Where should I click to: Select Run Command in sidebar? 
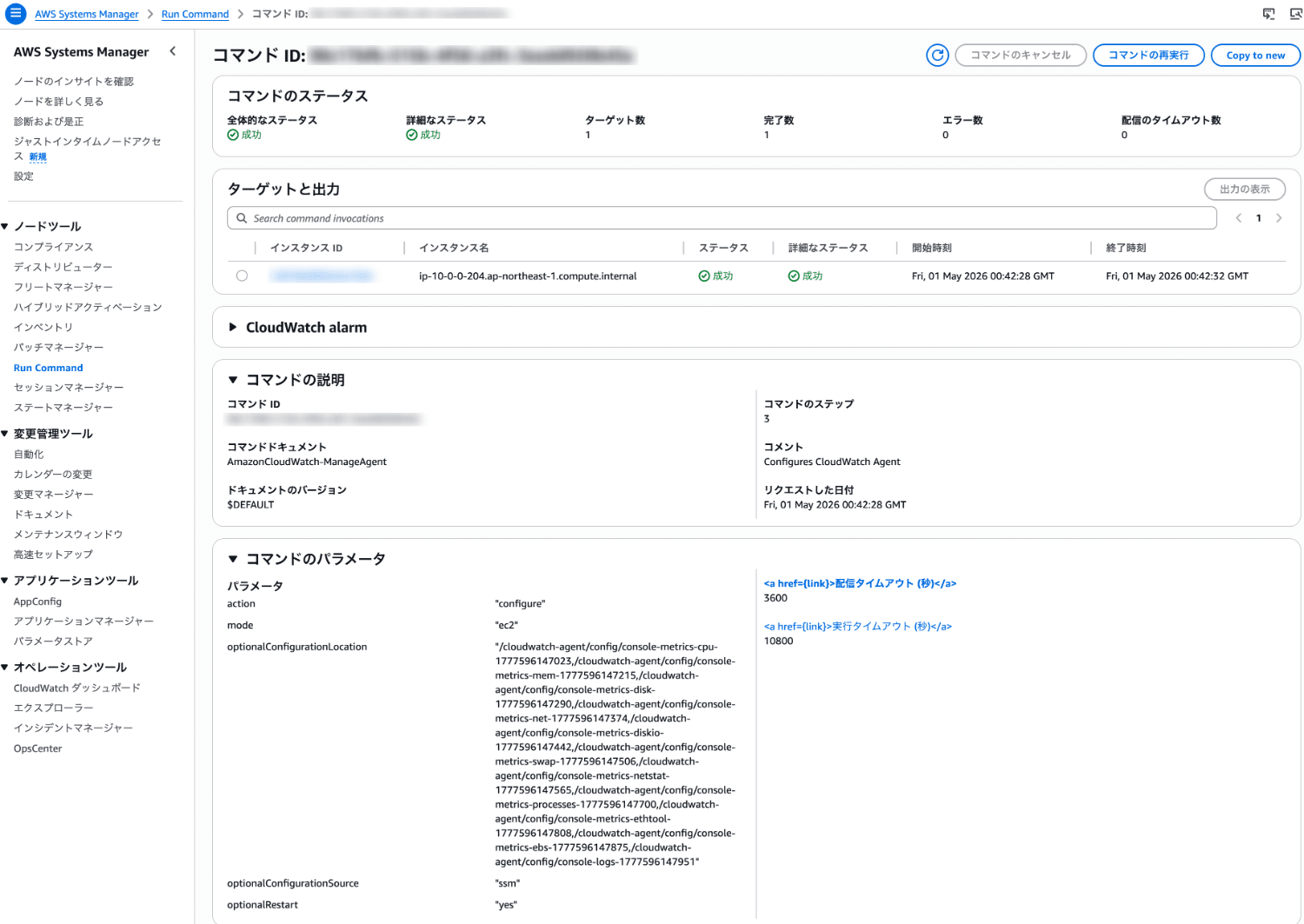click(49, 368)
